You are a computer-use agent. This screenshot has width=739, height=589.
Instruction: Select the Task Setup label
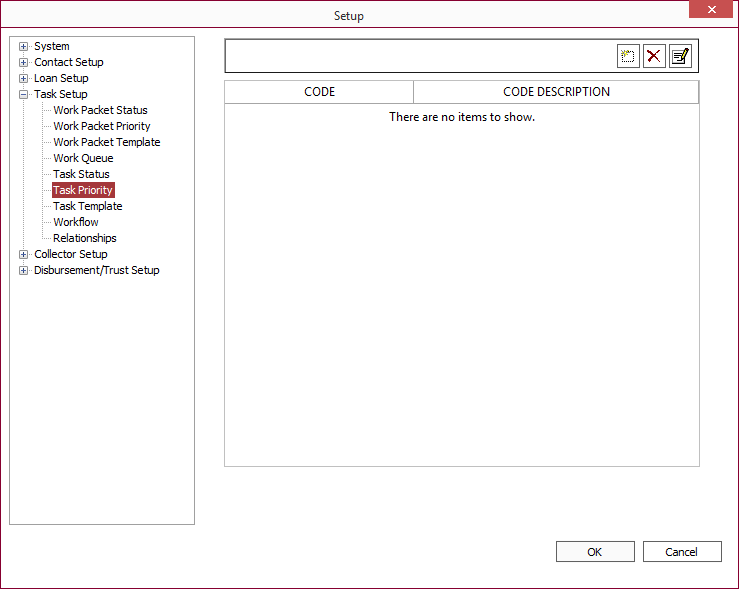point(61,94)
